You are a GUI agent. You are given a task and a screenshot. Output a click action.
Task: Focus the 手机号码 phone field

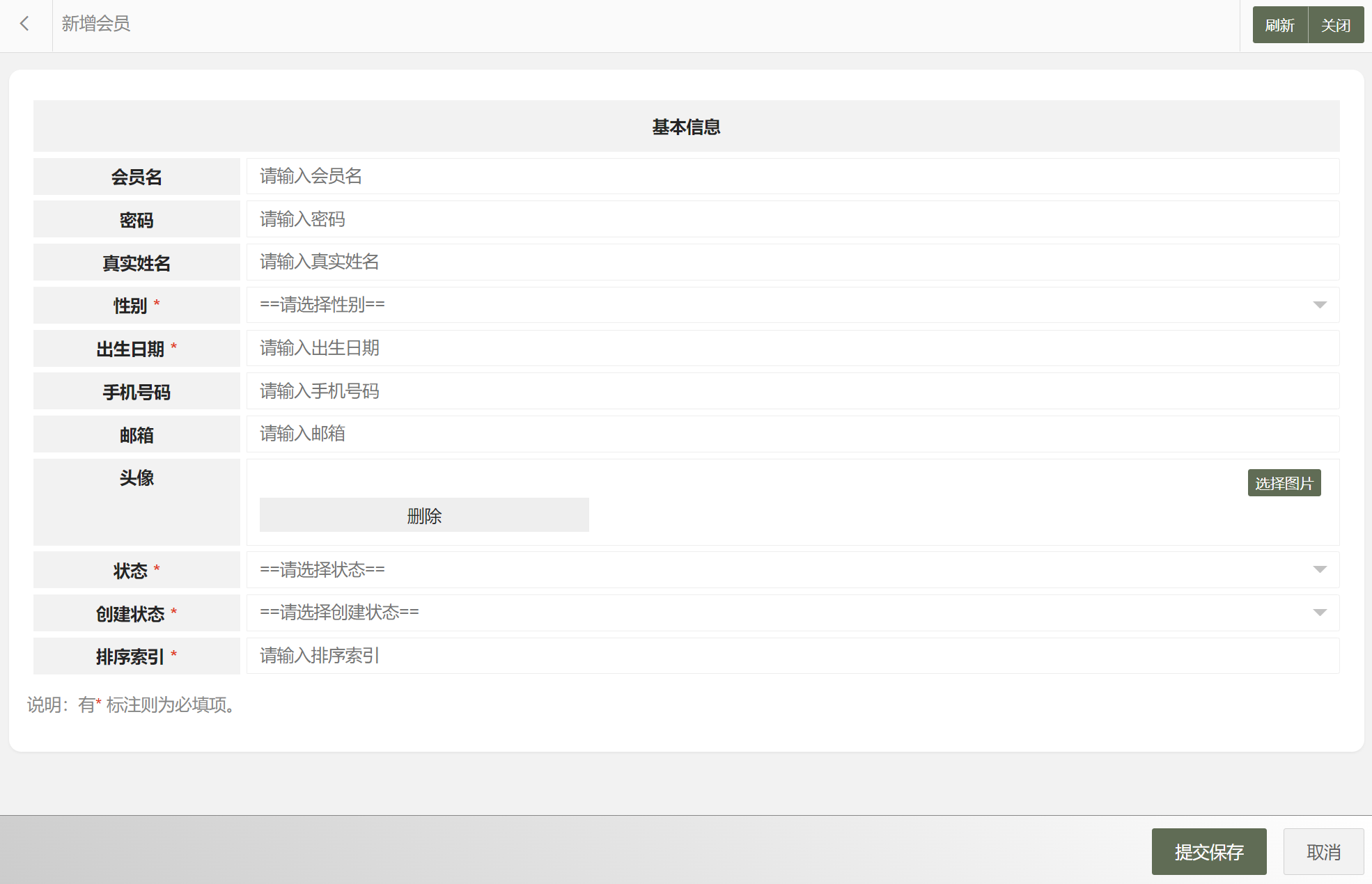tap(792, 392)
